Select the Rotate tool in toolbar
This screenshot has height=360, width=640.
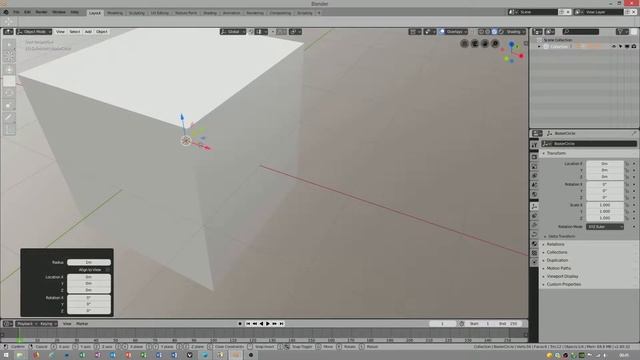pyautogui.click(x=9, y=93)
